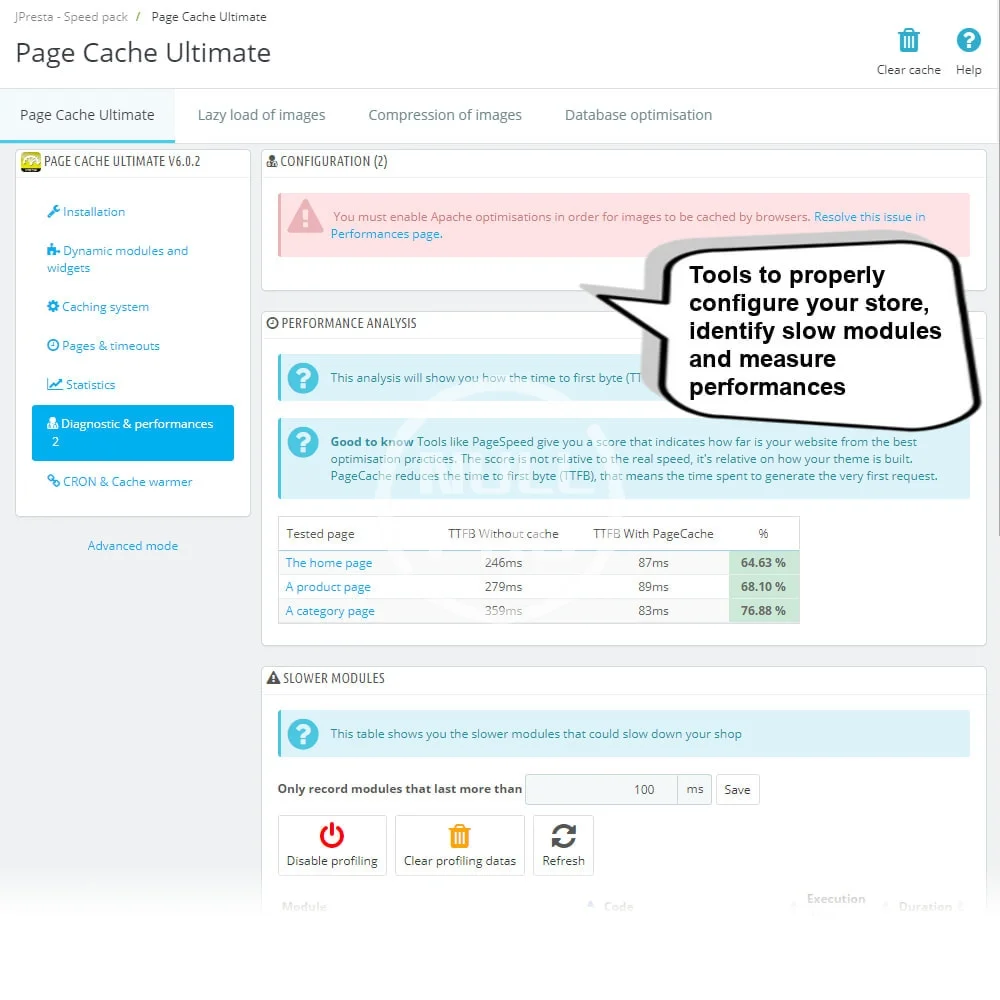The height and width of the screenshot is (1000, 1000).
Task: Click the Clear cache trash icon
Action: point(908,41)
